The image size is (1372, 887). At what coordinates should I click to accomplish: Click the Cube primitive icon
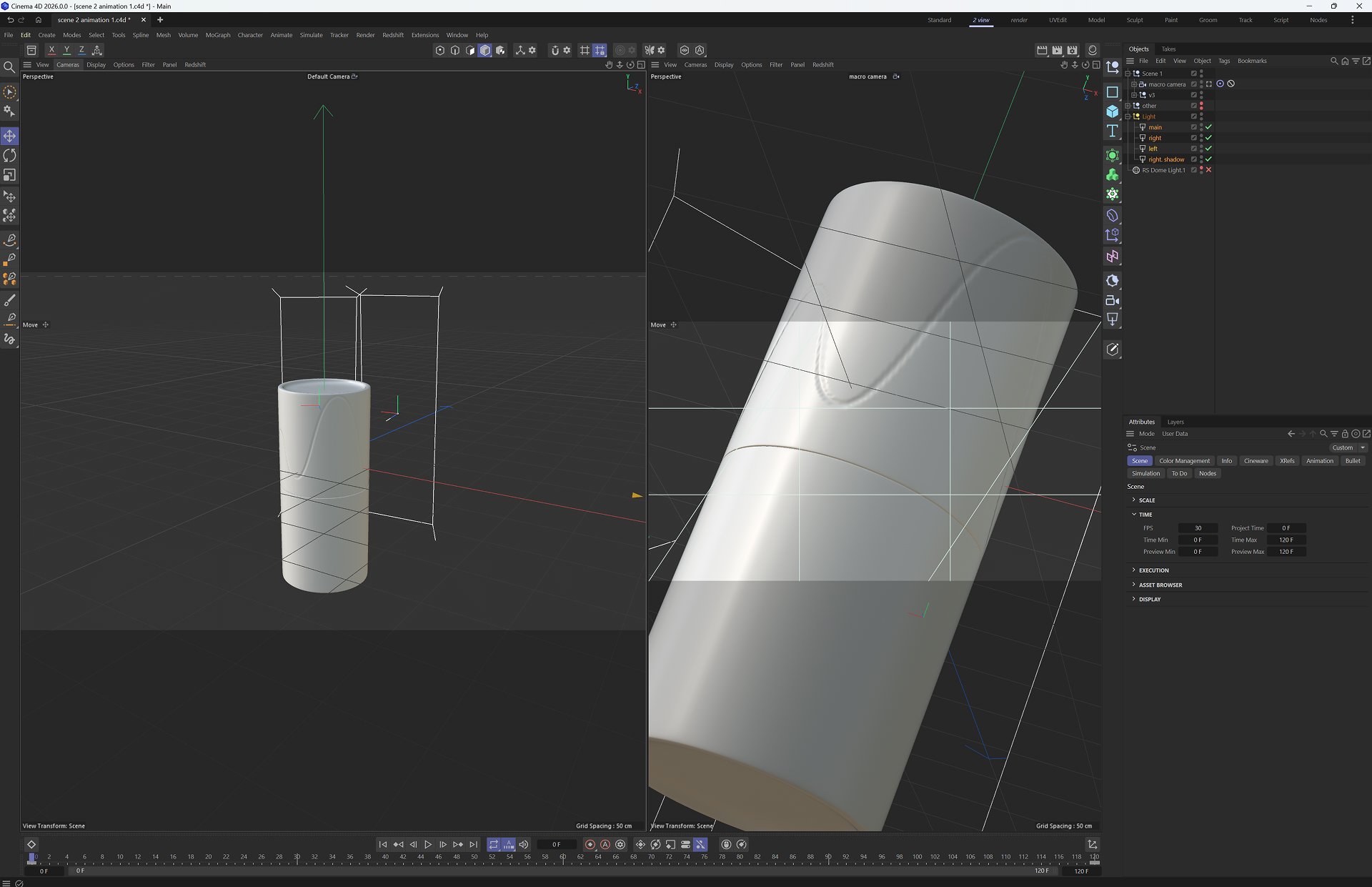point(1113,112)
